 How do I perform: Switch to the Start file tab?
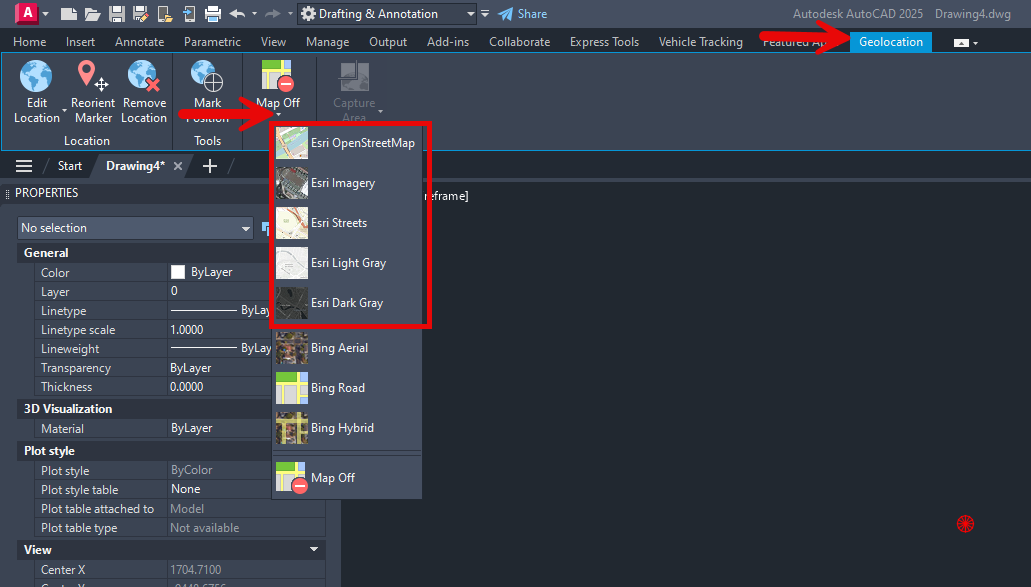pos(70,166)
